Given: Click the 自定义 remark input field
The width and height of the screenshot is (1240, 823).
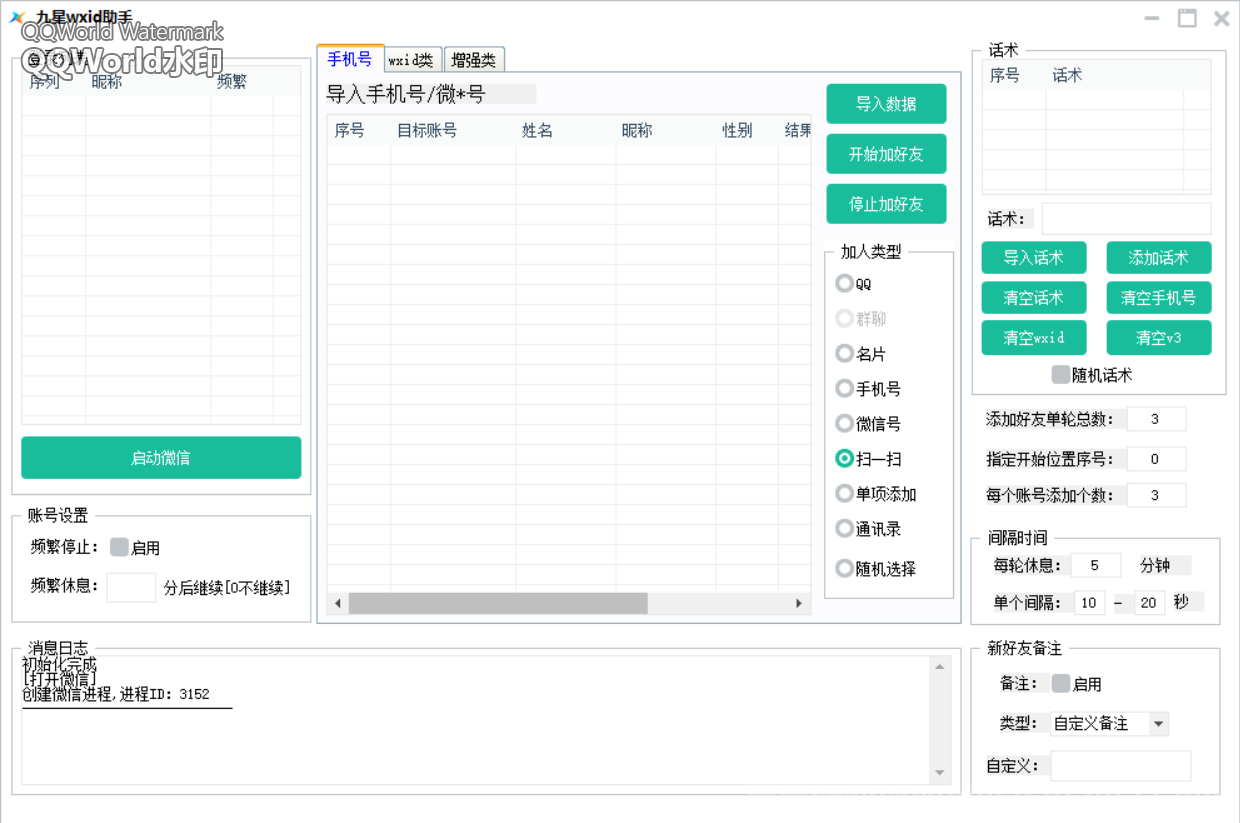Looking at the screenshot, I should [x=1121, y=766].
